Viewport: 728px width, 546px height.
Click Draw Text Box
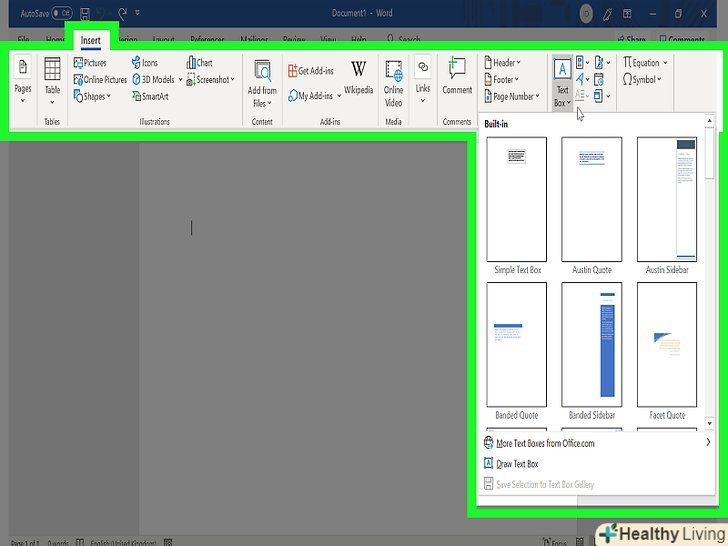597,463
